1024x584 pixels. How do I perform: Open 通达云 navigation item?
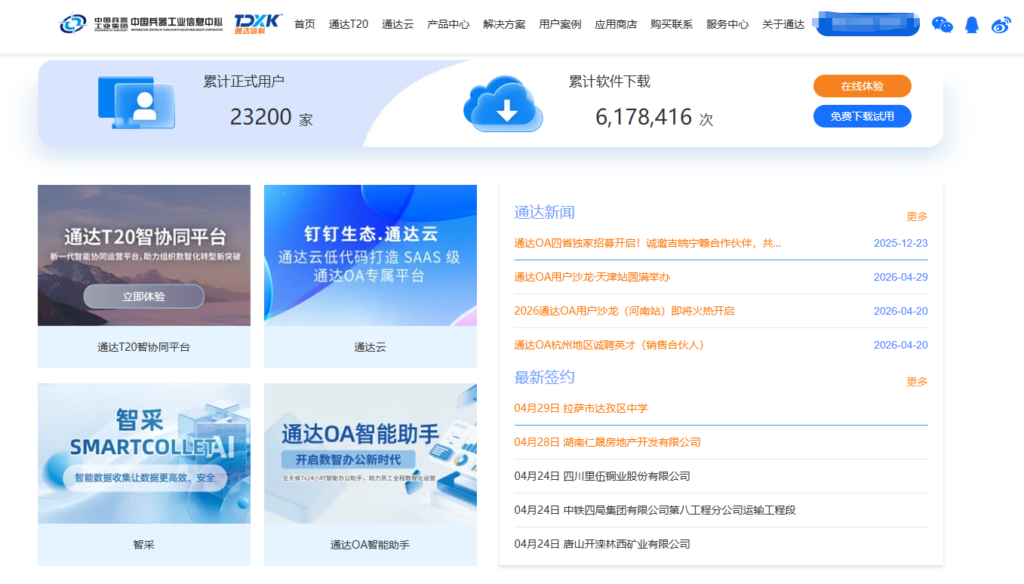tap(398, 24)
